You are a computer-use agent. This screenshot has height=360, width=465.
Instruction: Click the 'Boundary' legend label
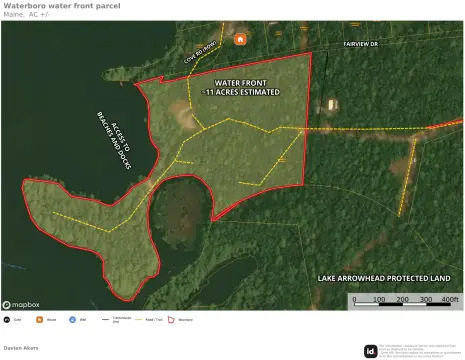tap(185, 320)
